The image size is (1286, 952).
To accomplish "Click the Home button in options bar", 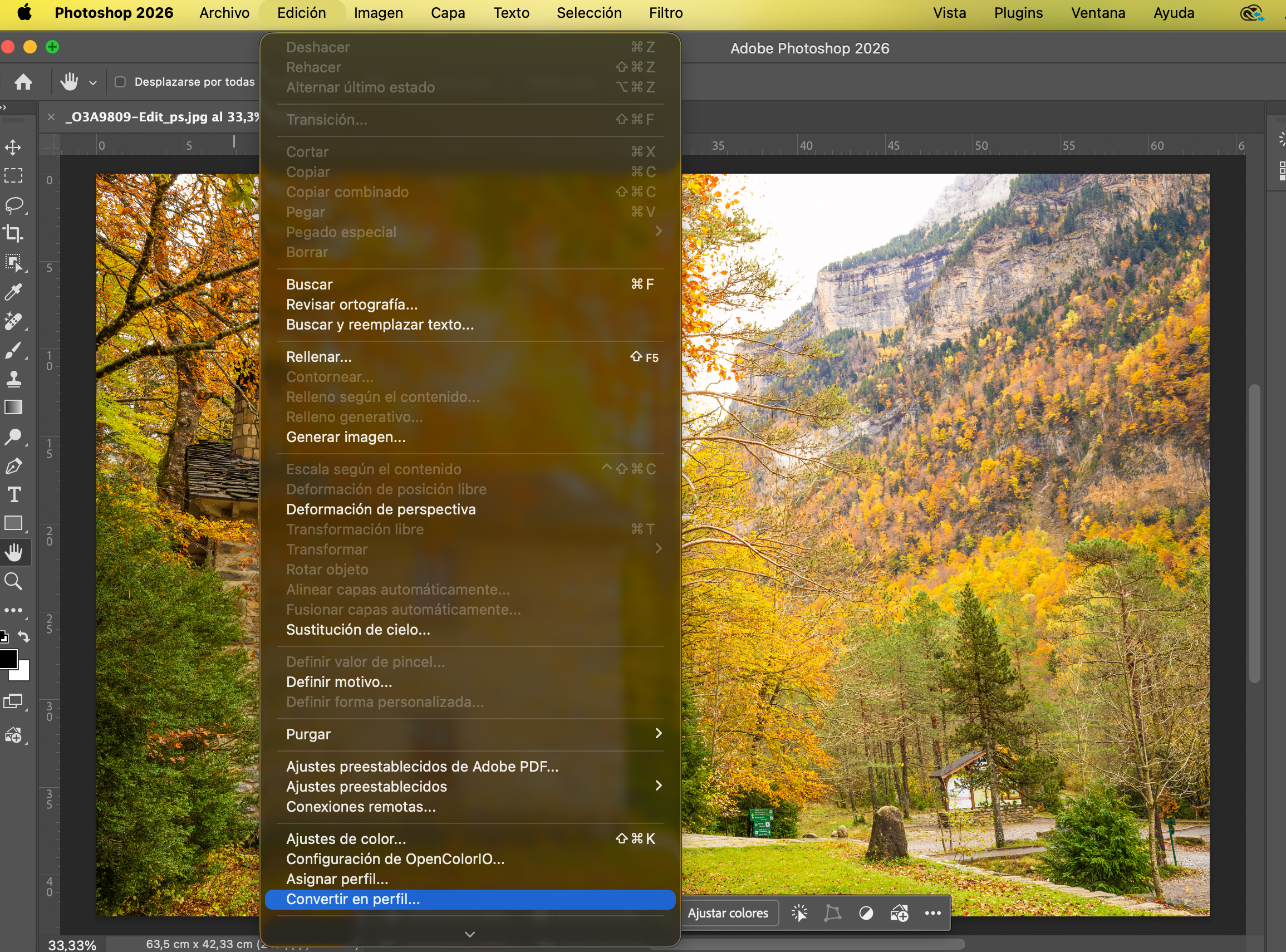I will coord(23,82).
